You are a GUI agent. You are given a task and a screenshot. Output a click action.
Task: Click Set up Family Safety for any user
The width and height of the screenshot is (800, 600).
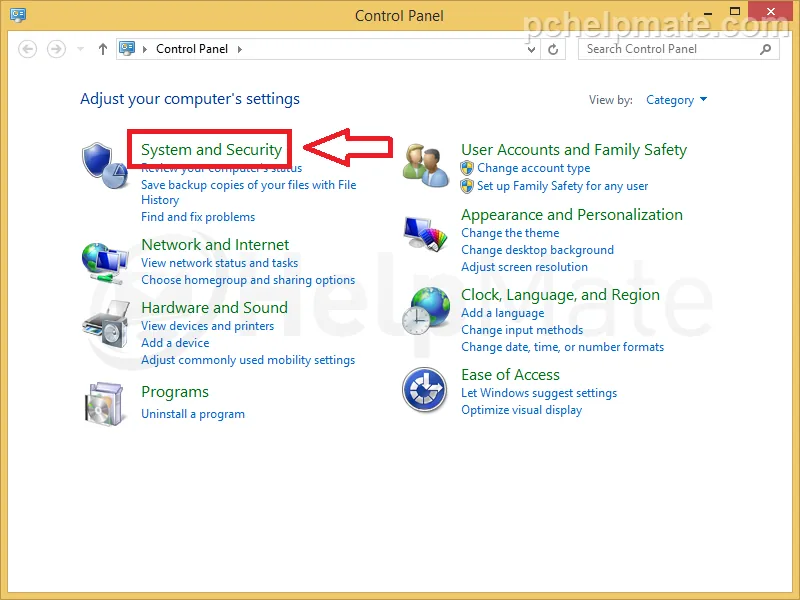(562, 186)
